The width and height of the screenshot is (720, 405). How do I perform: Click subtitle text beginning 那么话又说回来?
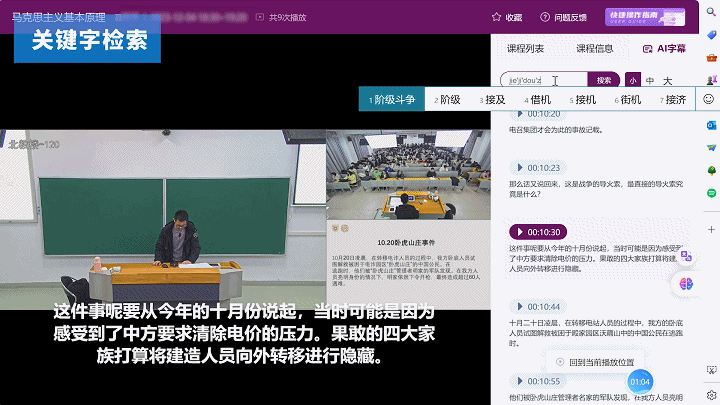tap(596, 189)
